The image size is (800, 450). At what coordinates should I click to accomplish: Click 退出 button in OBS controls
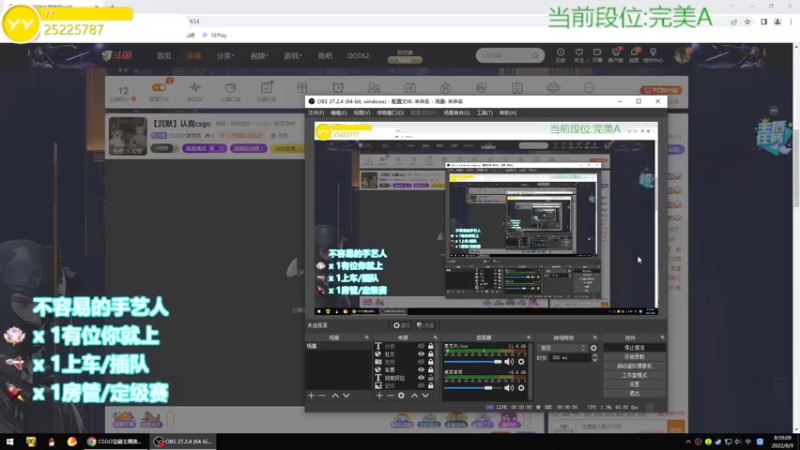pyautogui.click(x=634, y=393)
